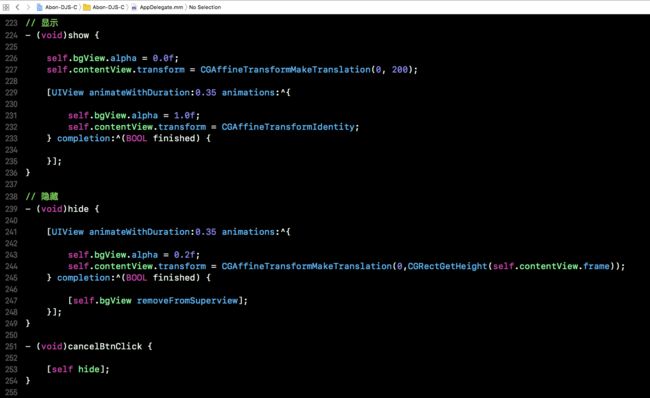The width and height of the screenshot is (650, 398).
Task: Click the value "1.0f" on line 231
Action: [x=184, y=115]
